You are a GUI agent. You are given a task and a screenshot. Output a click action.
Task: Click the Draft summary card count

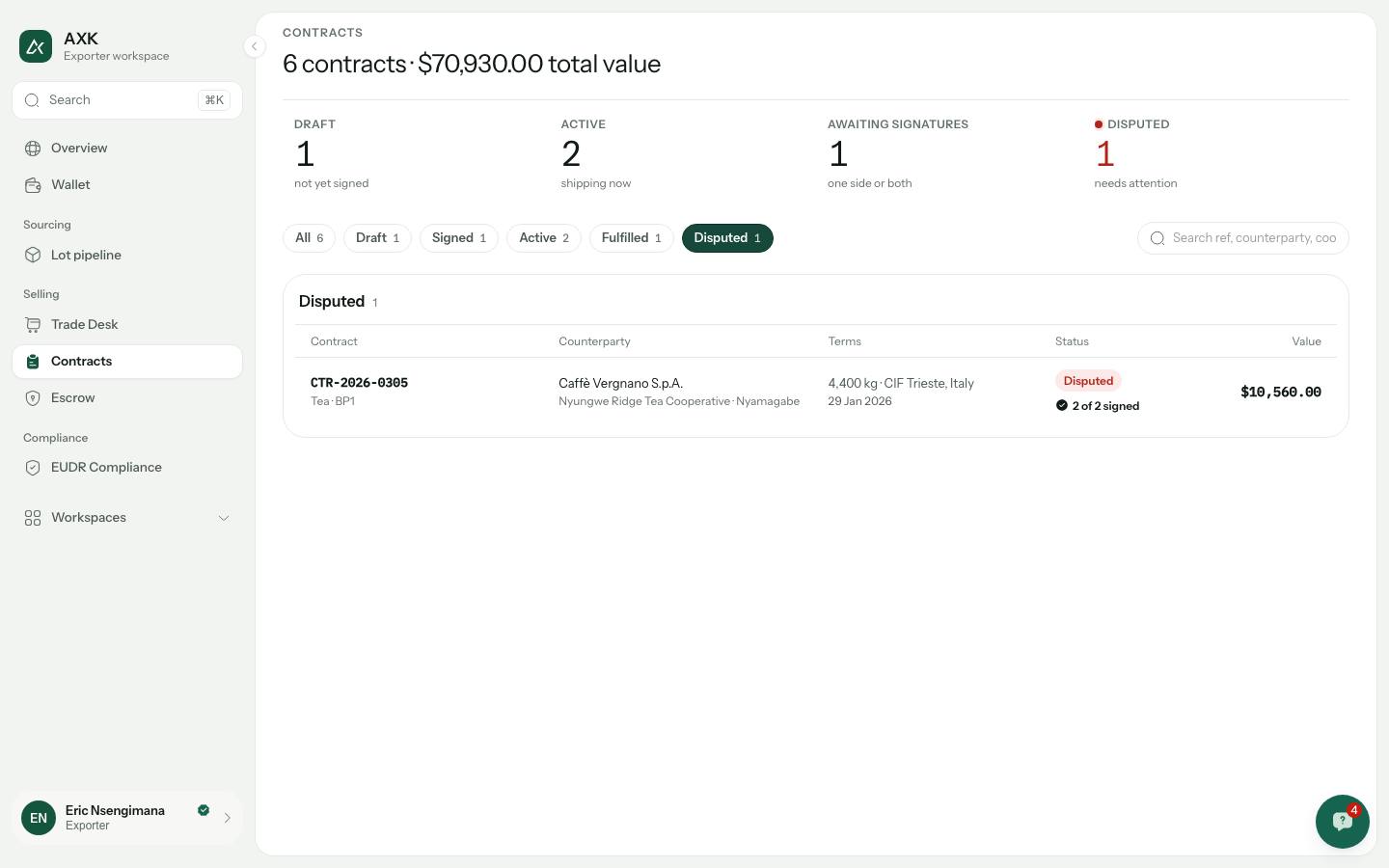305,154
